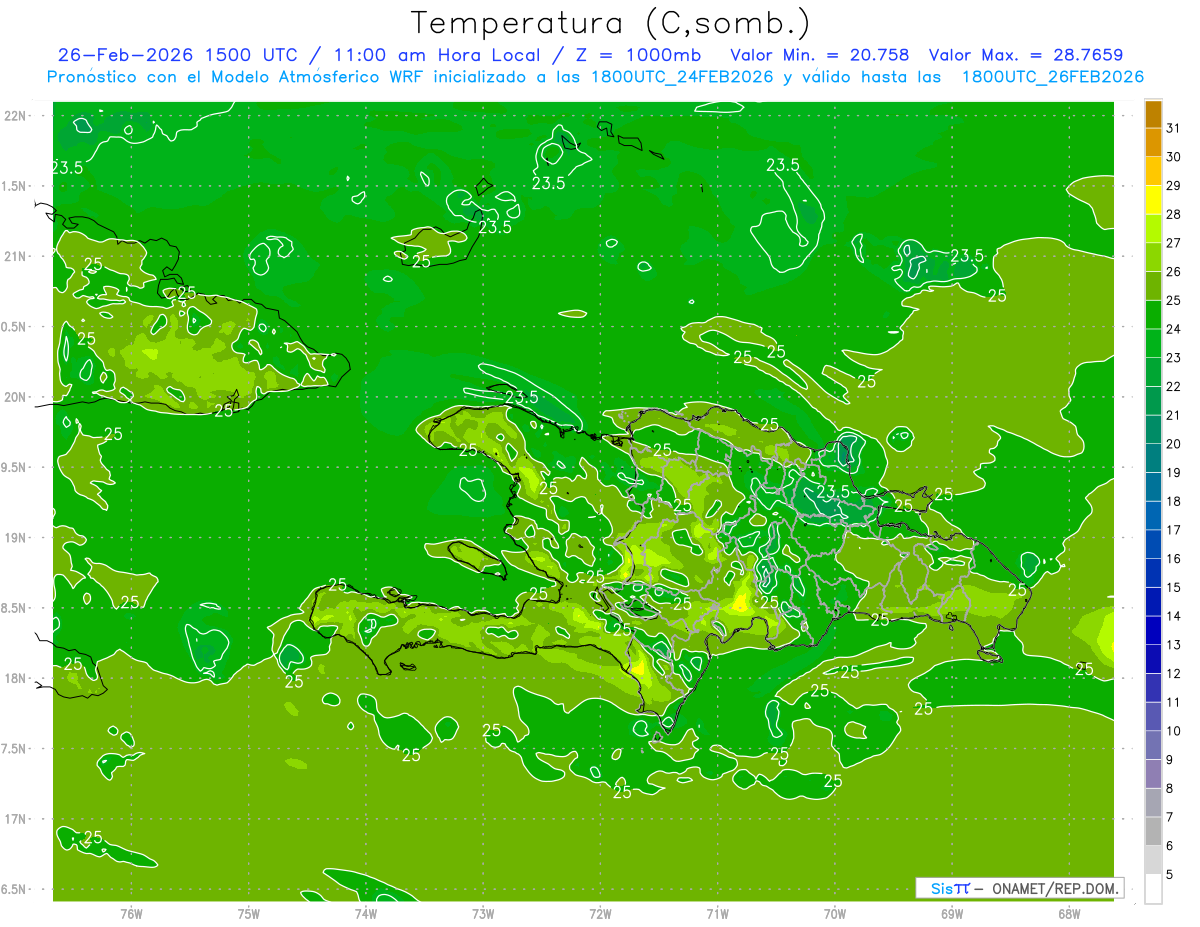Click the legend tick label 5
1200x927 pixels.
tap(1170, 874)
